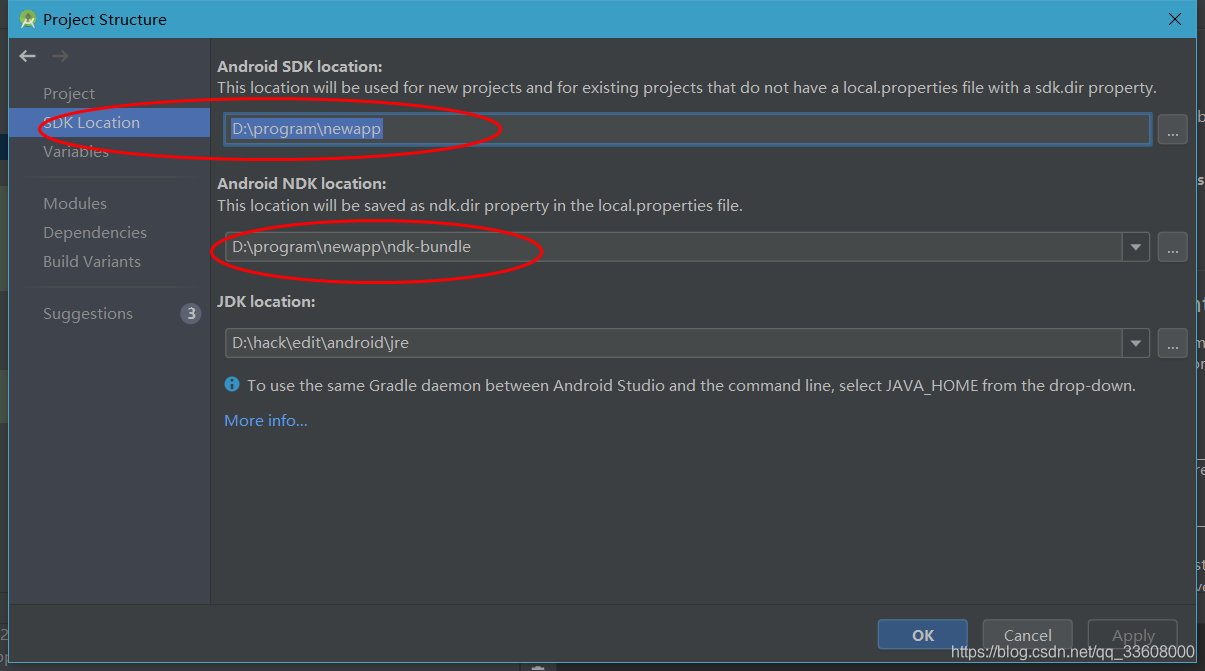Switch to Dependencies section
The width and height of the screenshot is (1205, 671).
[95, 232]
